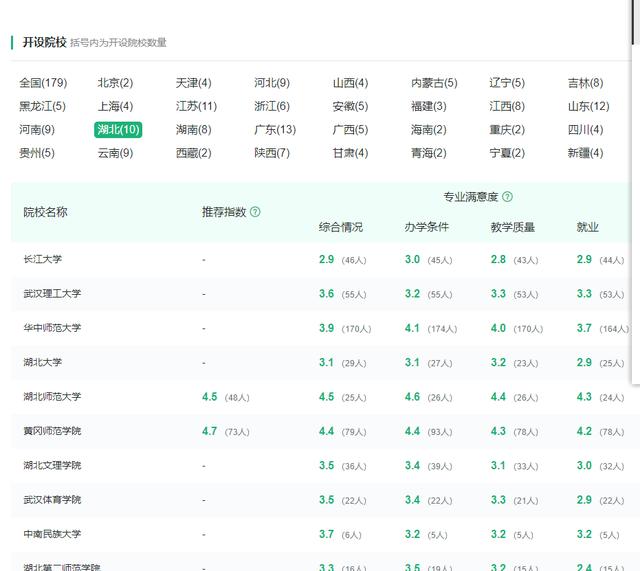The image size is (640, 571).
Task: Select 河北(9) region filter
Action: 272,83
